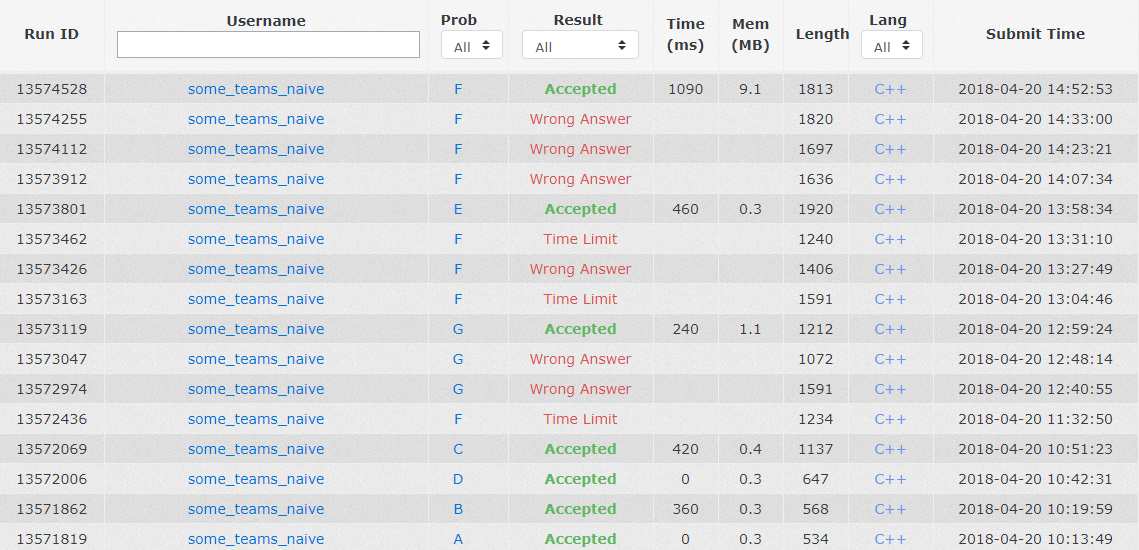
Task: Open C++ language link for run 13573912
Action: click(x=890, y=179)
